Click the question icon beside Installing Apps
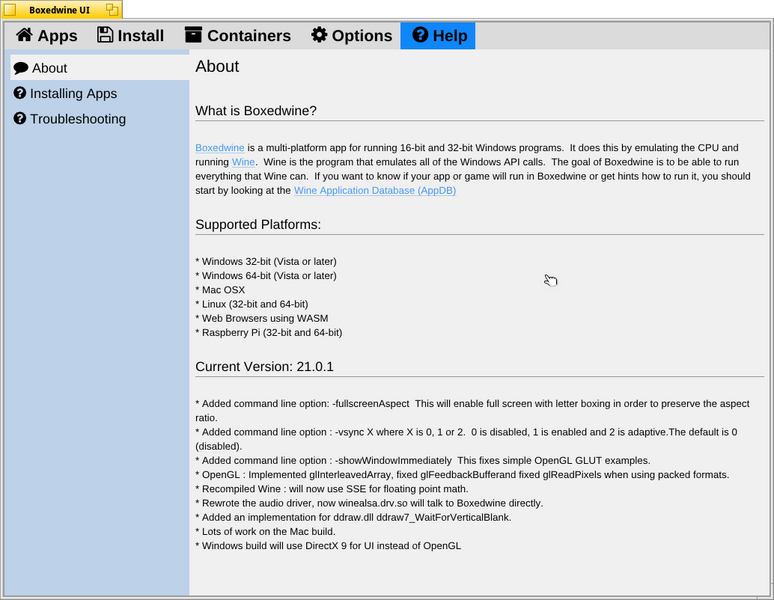The height and width of the screenshot is (600, 774). (20, 93)
